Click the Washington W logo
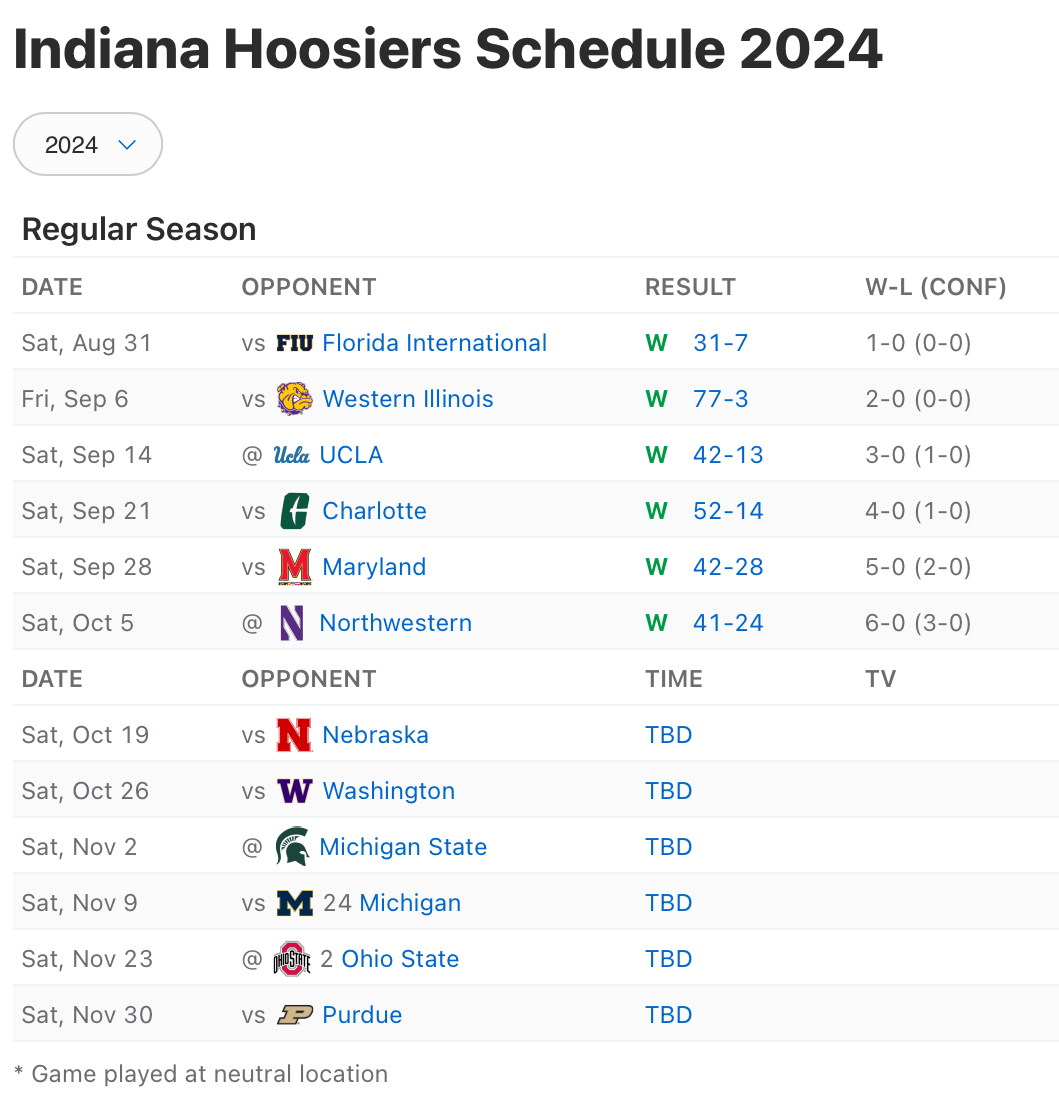The width and height of the screenshot is (1059, 1102). coord(294,791)
